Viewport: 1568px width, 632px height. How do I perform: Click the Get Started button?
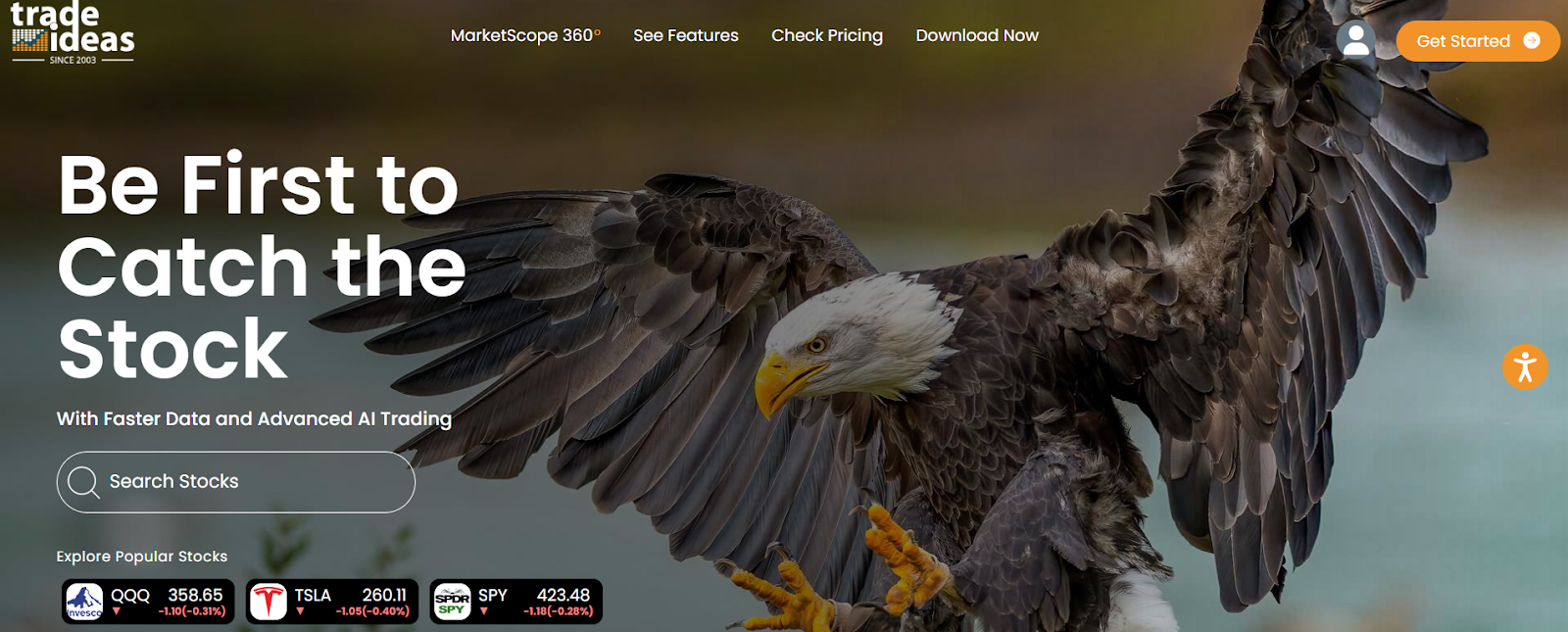(1478, 41)
